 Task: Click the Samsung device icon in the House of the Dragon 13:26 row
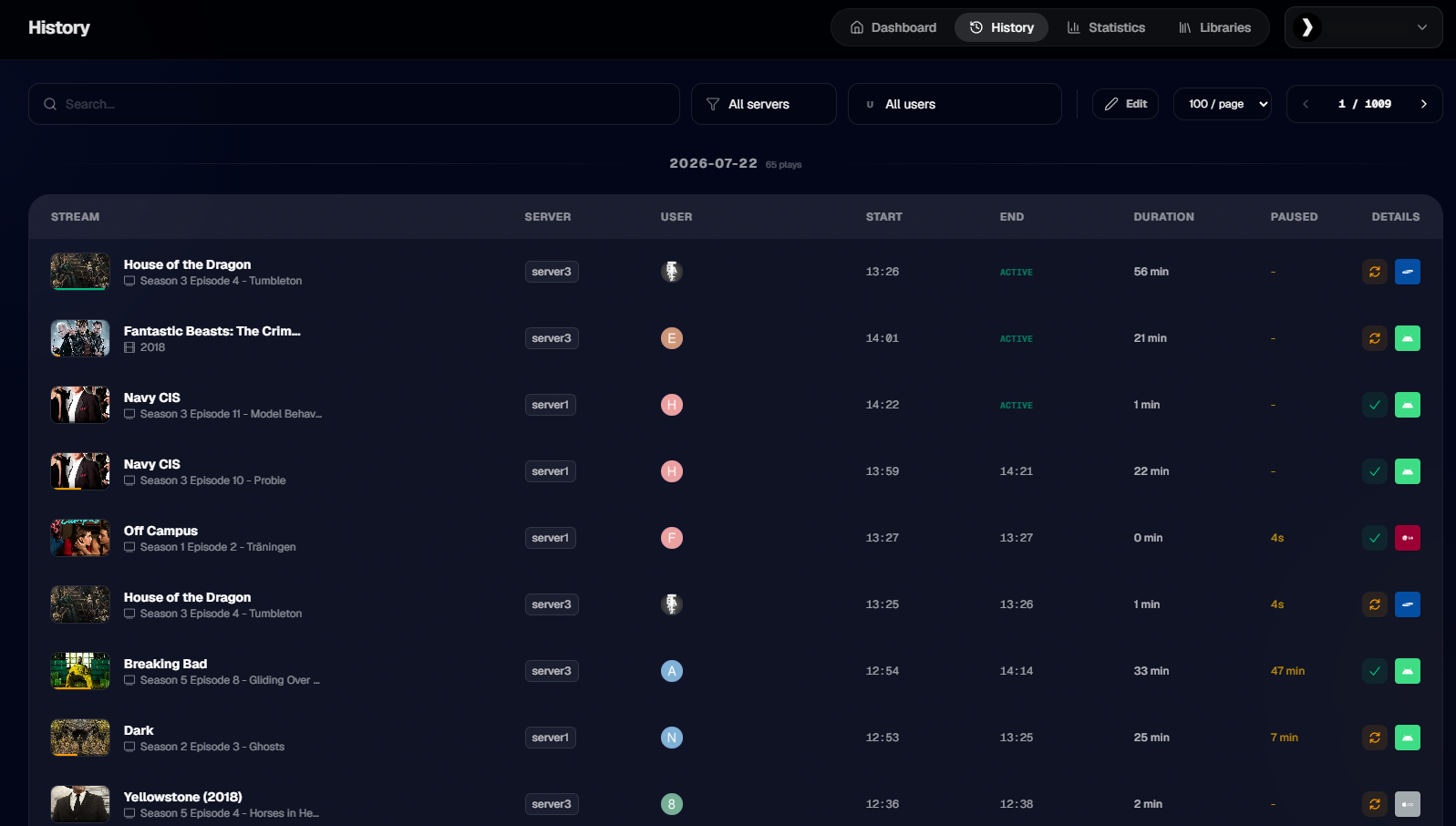tap(1408, 272)
